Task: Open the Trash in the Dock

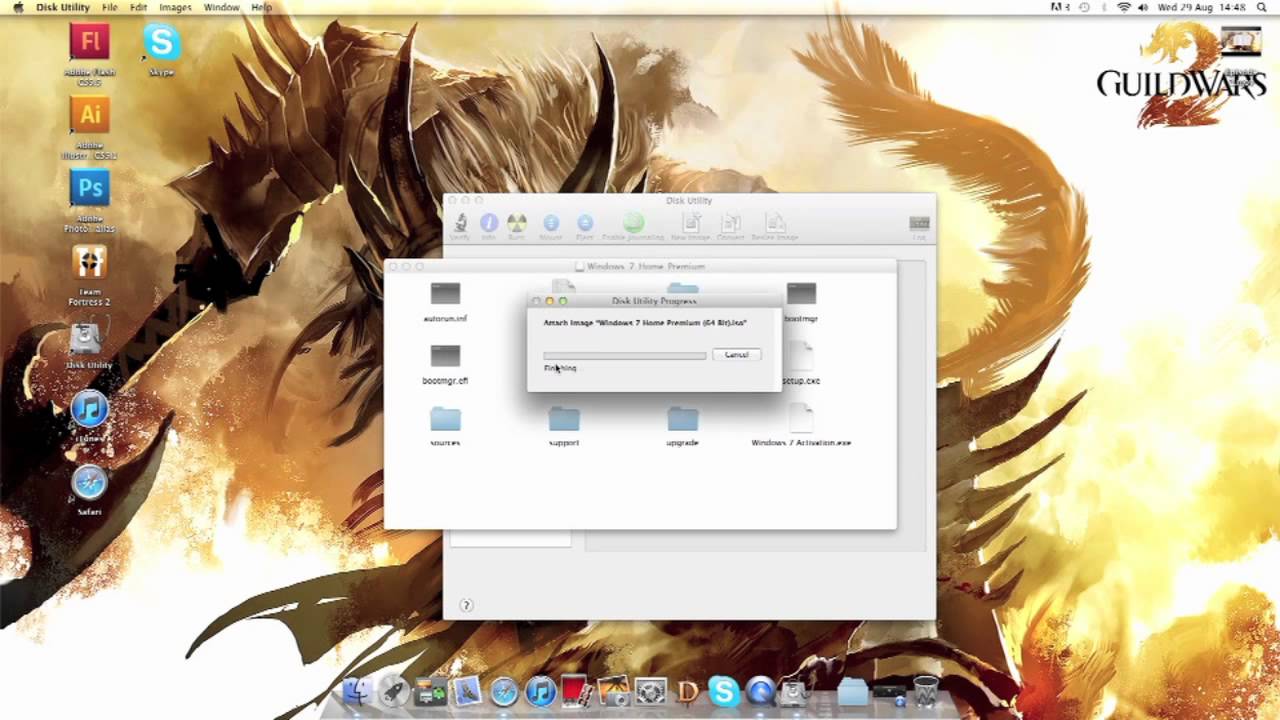Action: (926, 691)
